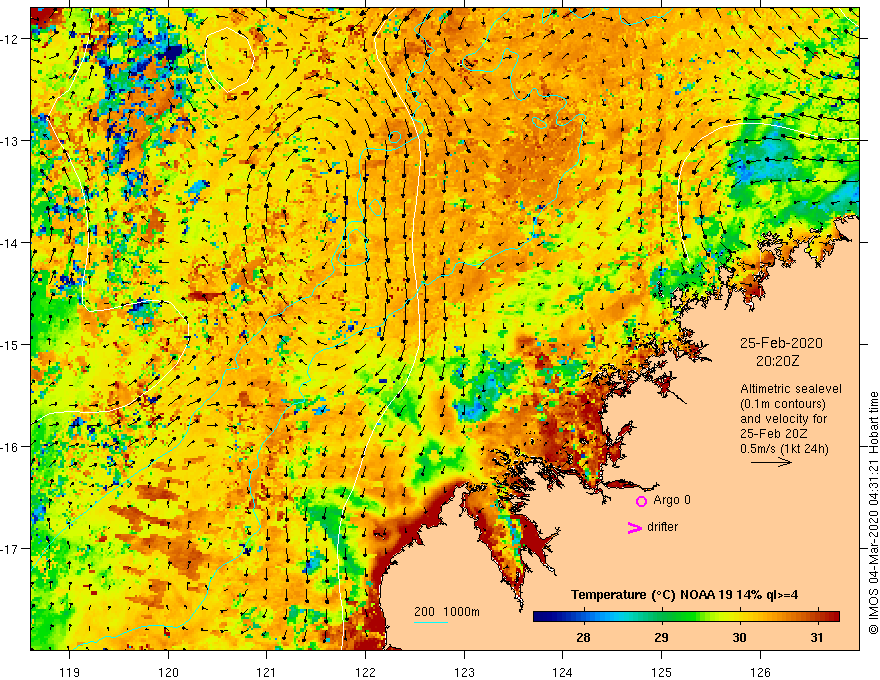Click the IMOS copyright timestamp text
The width and height of the screenshot is (880, 680).
(x=873, y=513)
